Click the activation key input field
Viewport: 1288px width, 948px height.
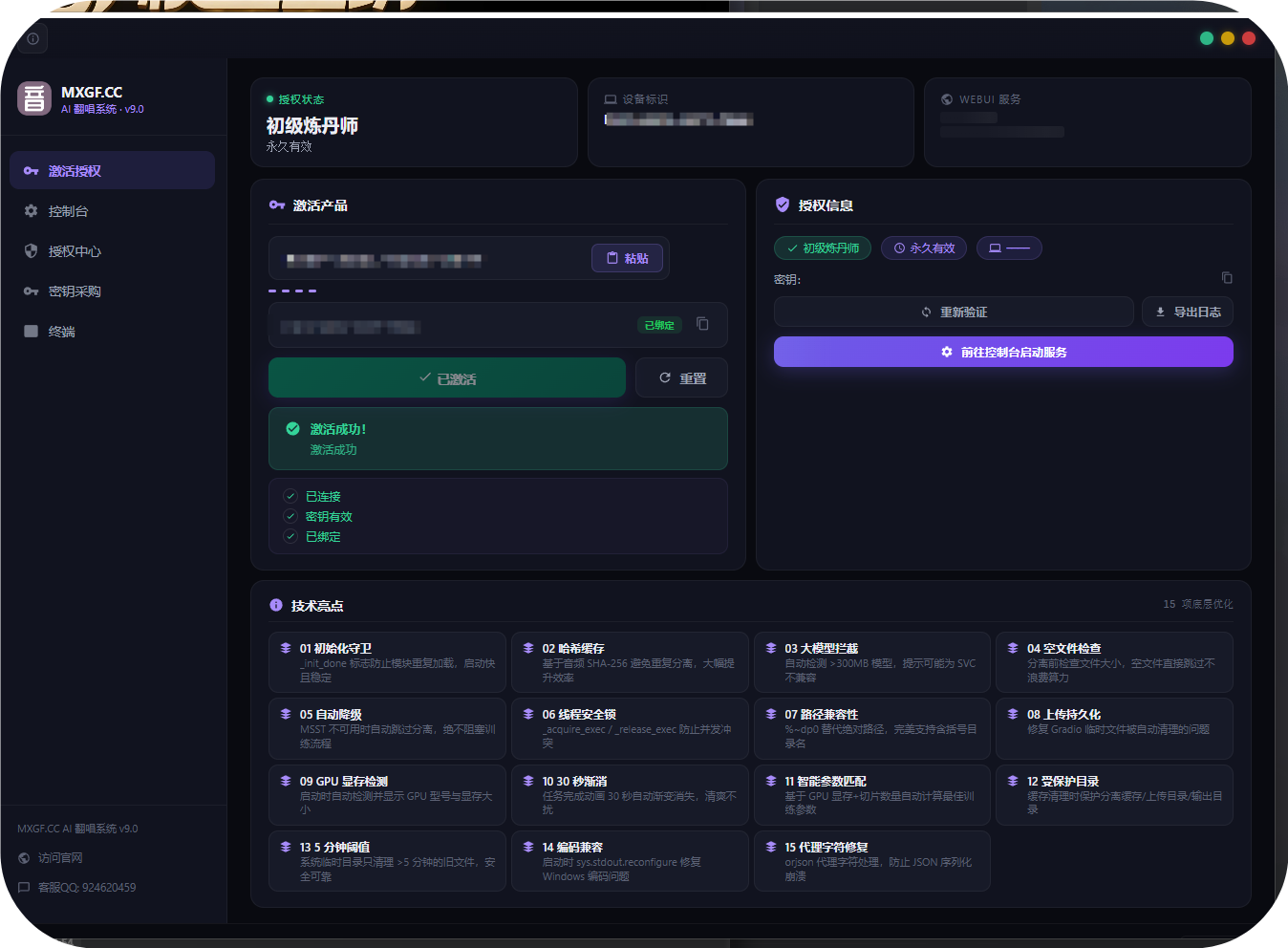pyautogui.click(x=469, y=258)
